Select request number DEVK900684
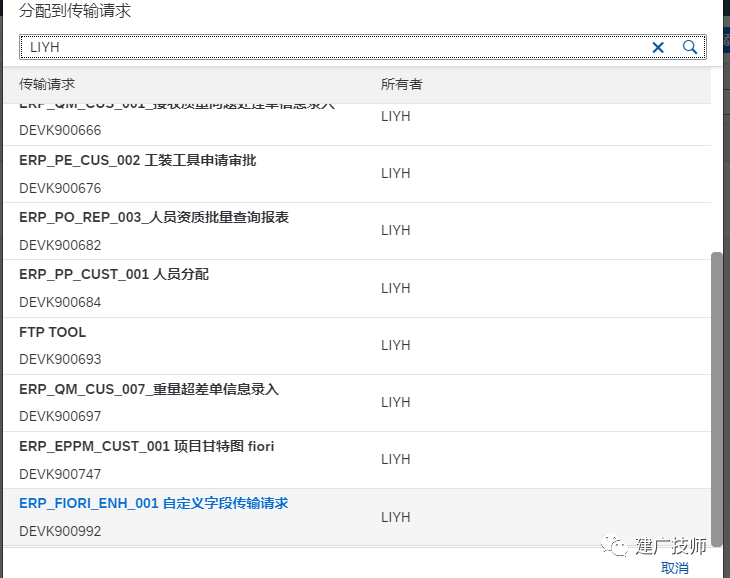Image resolution: width=730 pixels, height=578 pixels. tap(60, 302)
